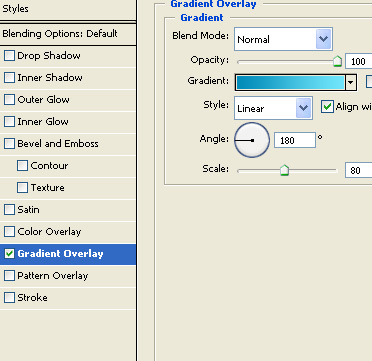Enable the Contour checkbox
The image size is (372, 361).
pyautogui.click(x=22, y=166)
